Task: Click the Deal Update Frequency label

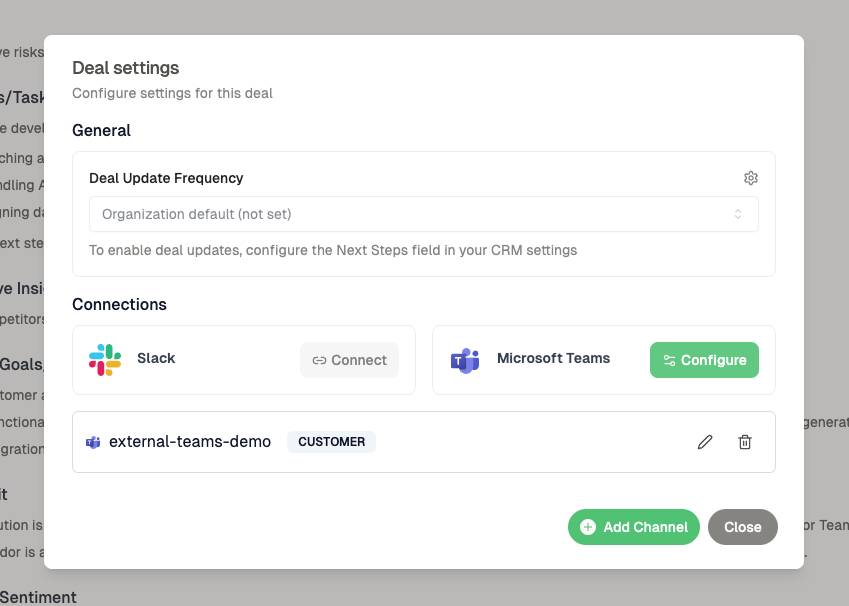Action: point(166,178)
